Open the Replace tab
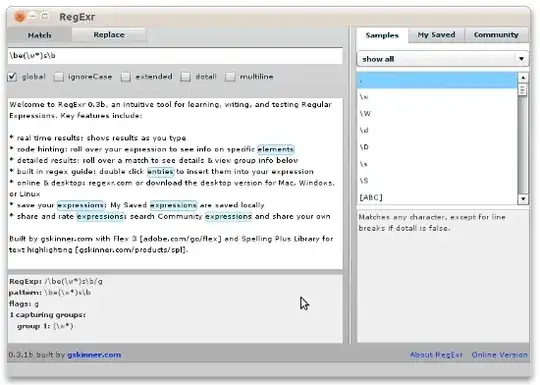The width and height of the screenshot is (540, 385). (x=108, y=35)
